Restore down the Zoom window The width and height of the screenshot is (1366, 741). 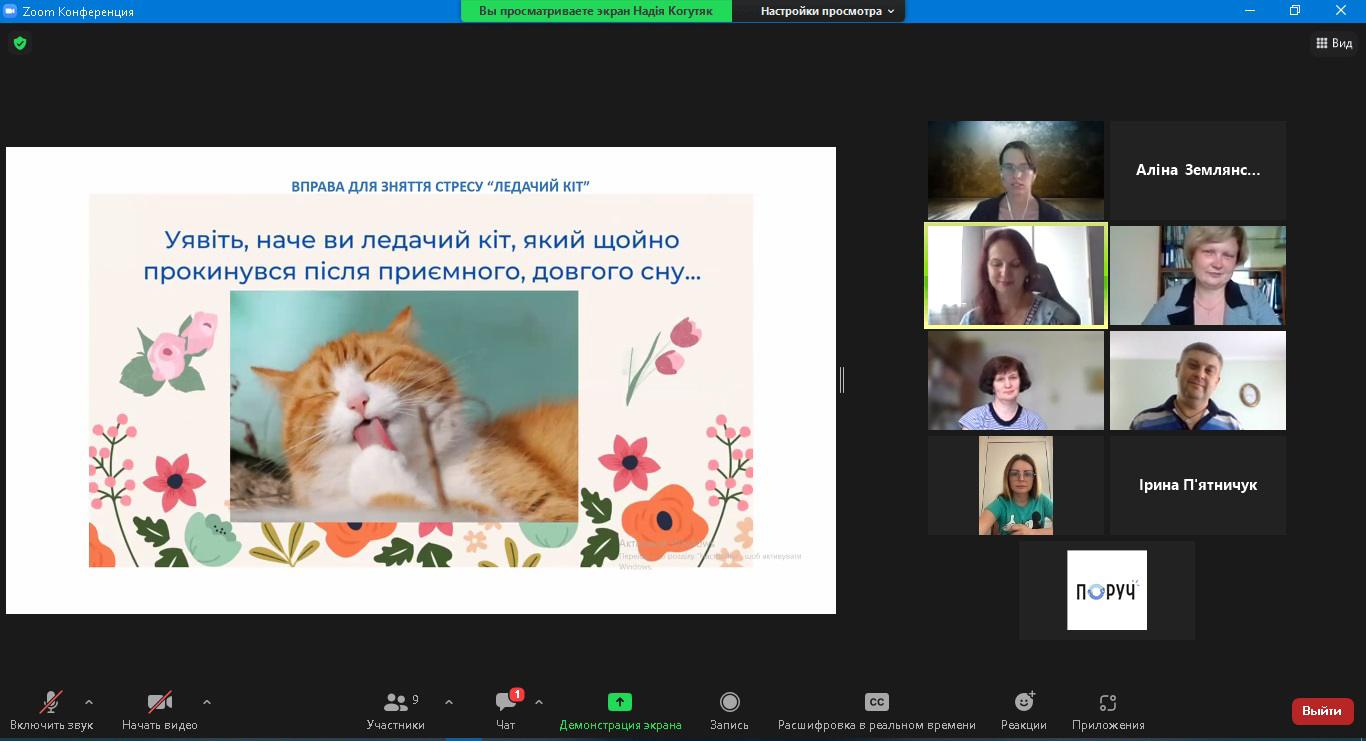(x=1295, y=11)
